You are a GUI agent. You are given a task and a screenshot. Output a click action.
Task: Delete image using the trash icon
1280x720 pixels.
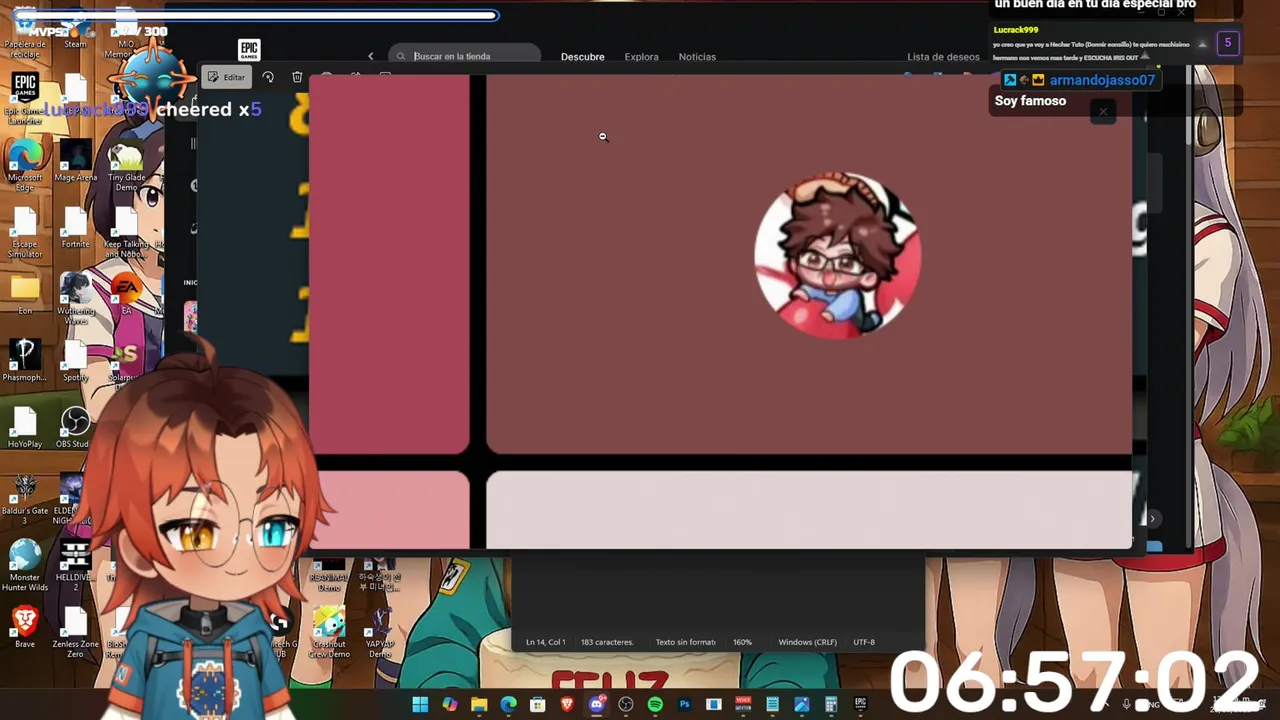297,77
